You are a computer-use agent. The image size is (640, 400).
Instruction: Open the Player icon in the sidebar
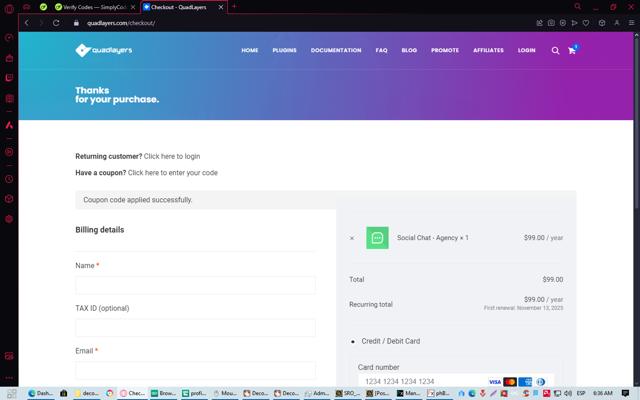click(9, 152)
